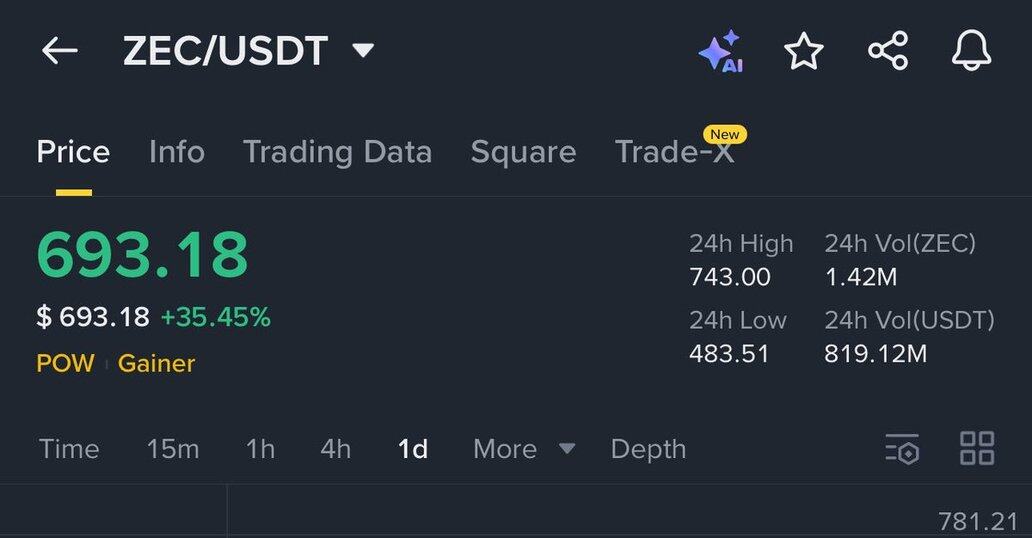This screenshot has height=538, width=1032.
Task: Open the chart layout grid icon
Action: tap(976, 449)
